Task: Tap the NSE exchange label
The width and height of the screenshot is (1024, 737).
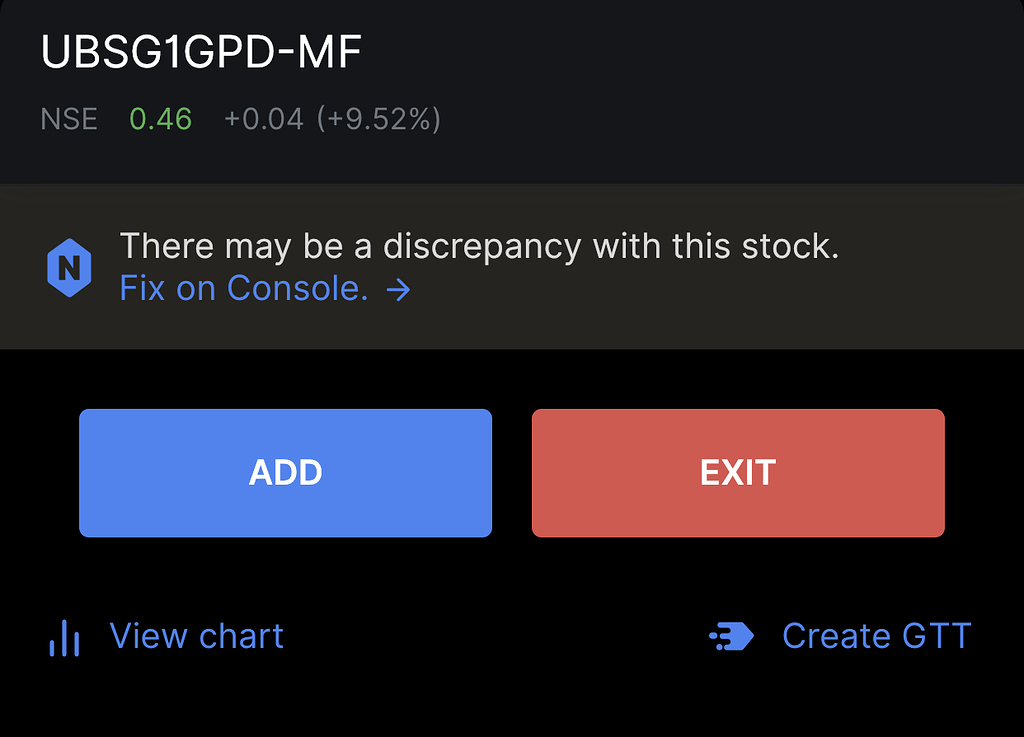Action: tap(69, 119)
